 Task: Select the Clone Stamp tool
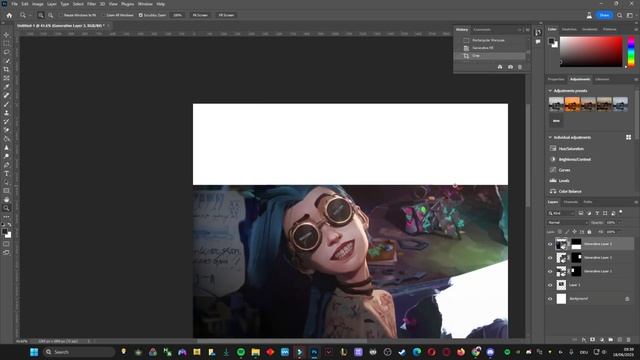(x=6, y=113)
